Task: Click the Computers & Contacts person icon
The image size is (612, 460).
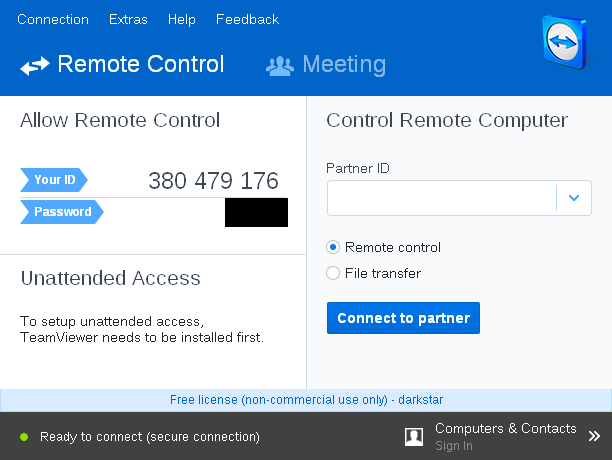Action: point(414,436)
